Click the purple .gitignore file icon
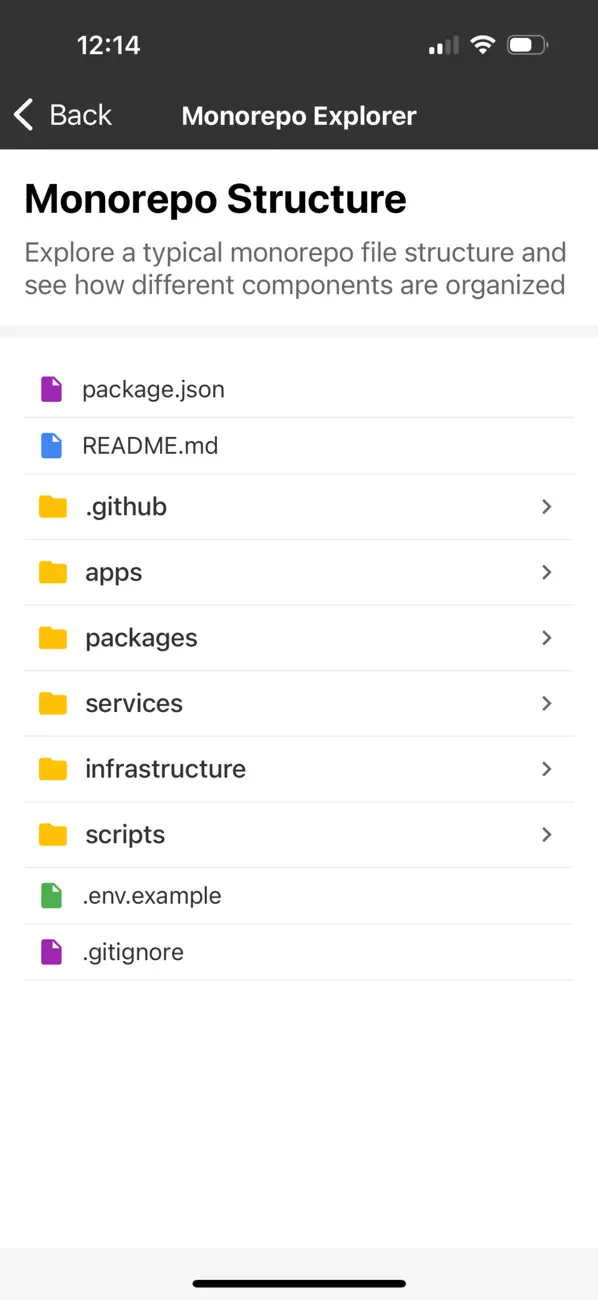Viewport: 598px width, 1300px height. point(51,951)
